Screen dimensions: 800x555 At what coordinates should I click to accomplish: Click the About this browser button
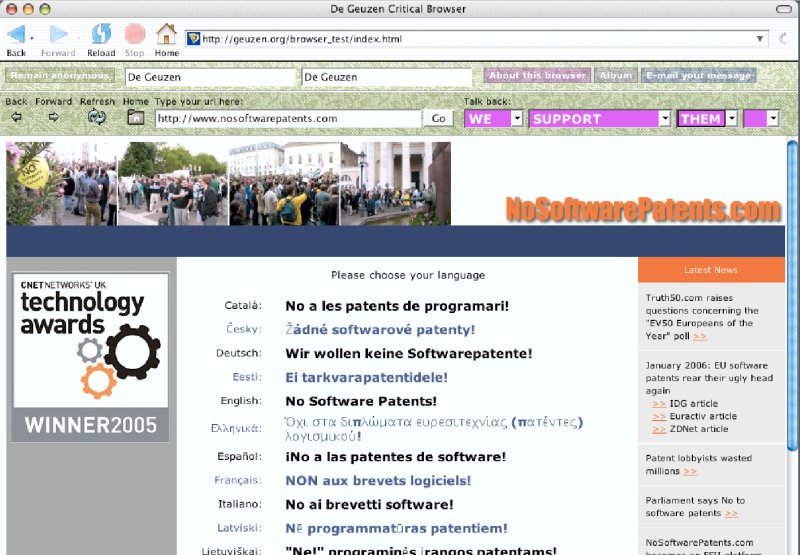[x=537, y=75]
